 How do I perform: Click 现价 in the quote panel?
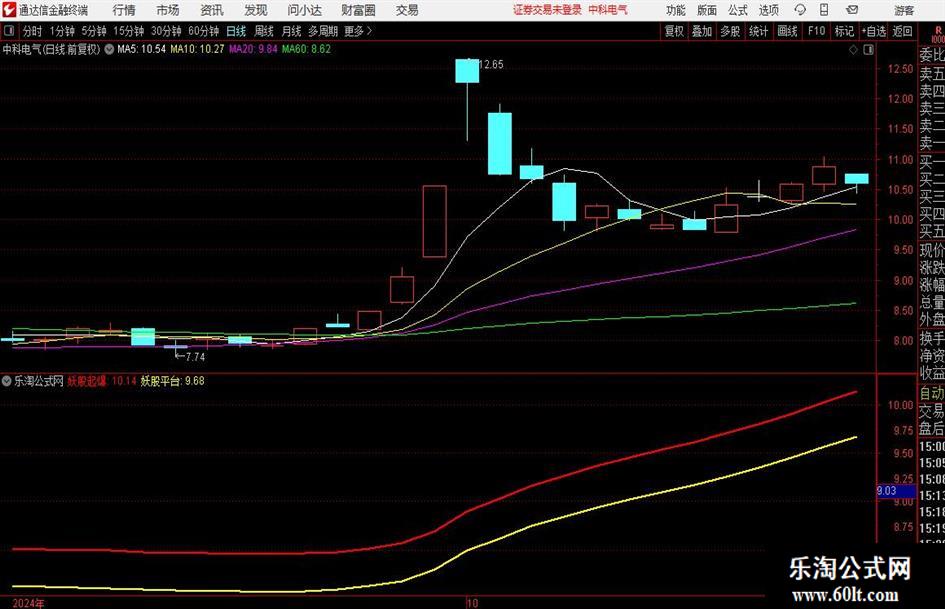click(932, 250)
